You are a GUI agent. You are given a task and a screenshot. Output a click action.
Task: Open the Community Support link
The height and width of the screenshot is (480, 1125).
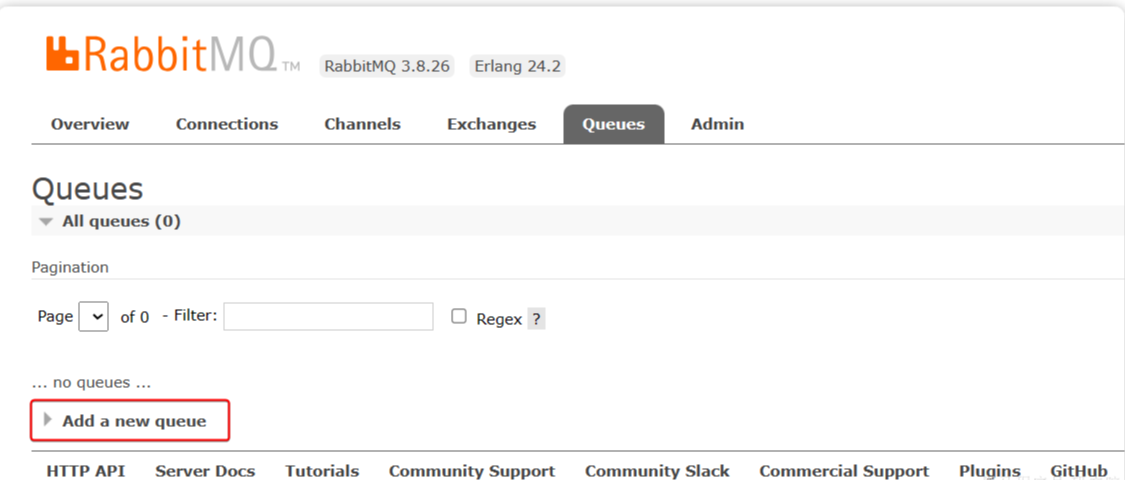(x=472, y=471)
